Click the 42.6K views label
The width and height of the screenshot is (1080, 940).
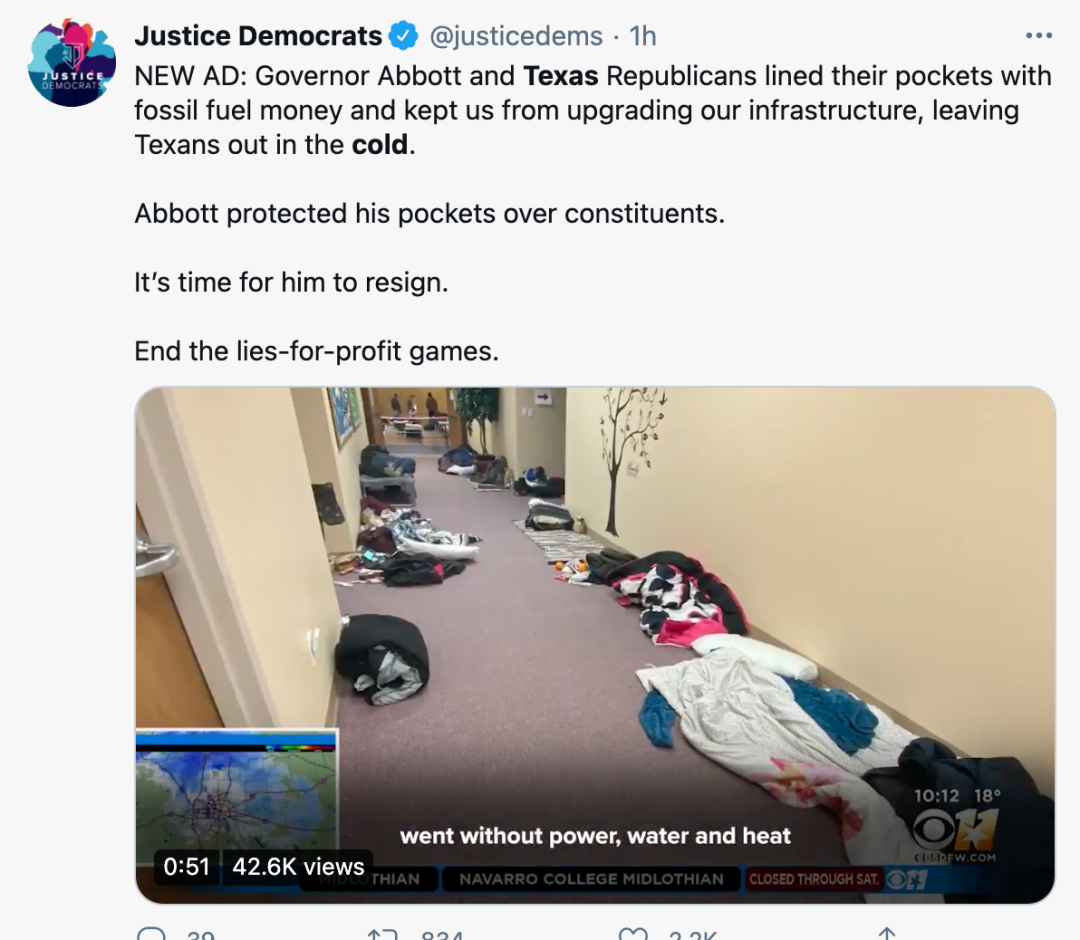click(x=298, y=866)
